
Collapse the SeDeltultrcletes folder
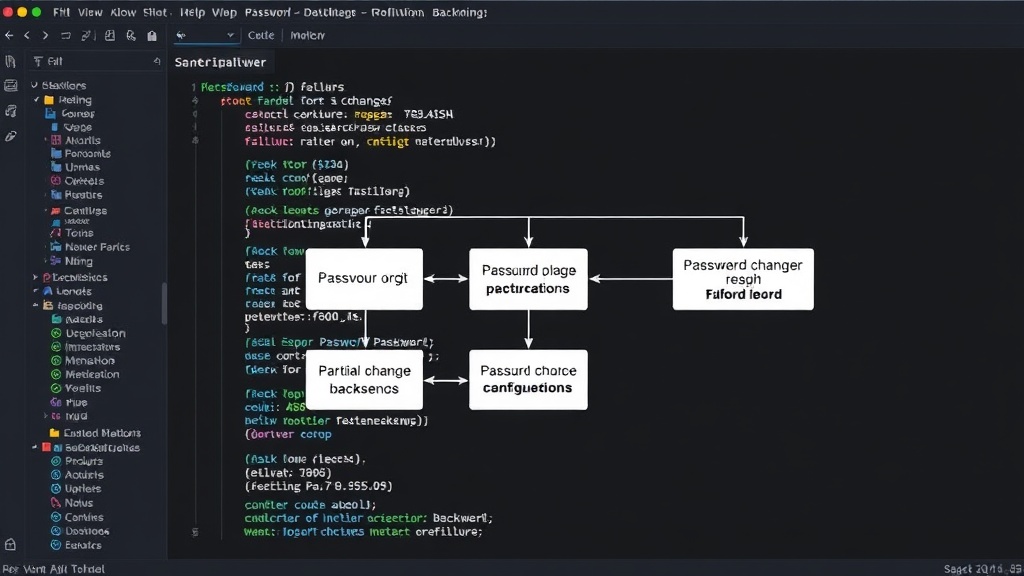pyautogui.click(x=35, y=447)
